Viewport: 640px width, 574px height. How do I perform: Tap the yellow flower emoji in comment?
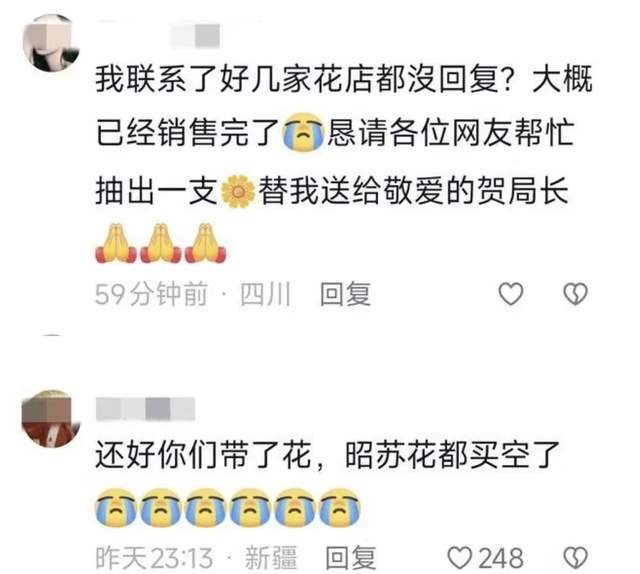tap(238, 191)
